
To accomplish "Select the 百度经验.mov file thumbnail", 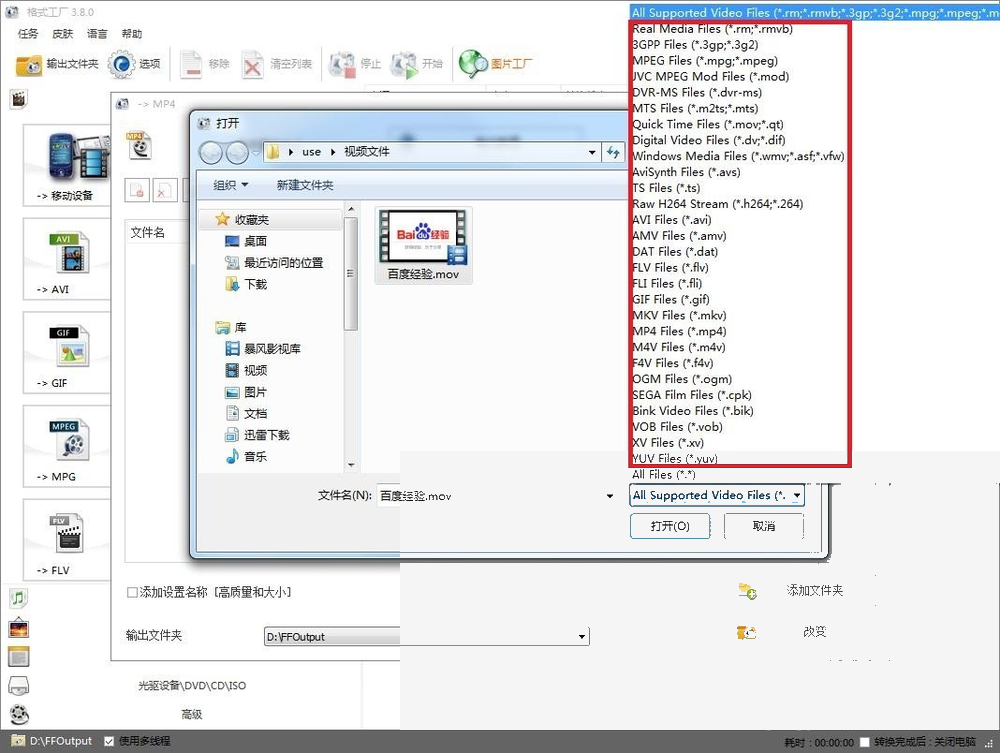I will coord(423,245).
